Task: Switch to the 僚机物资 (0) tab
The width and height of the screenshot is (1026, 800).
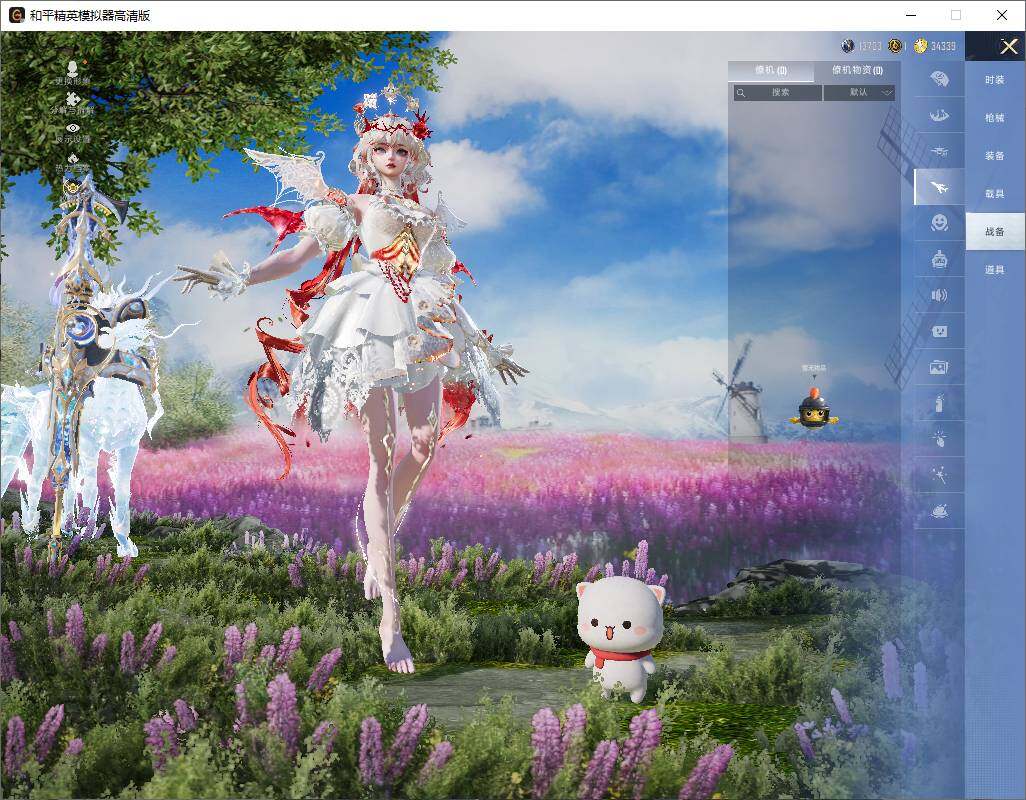Action: (x=857, y=71)
